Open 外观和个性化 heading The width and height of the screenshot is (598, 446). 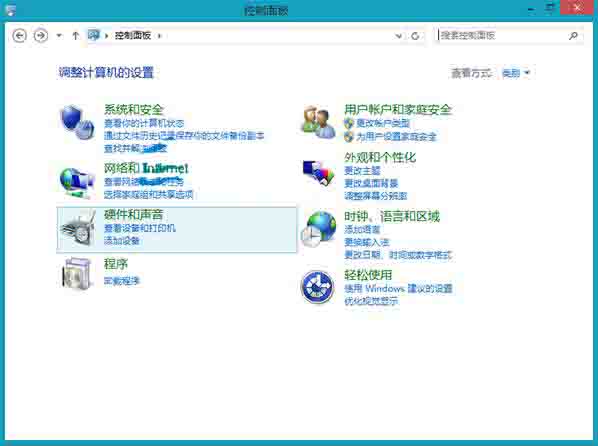tap(380, 157)
